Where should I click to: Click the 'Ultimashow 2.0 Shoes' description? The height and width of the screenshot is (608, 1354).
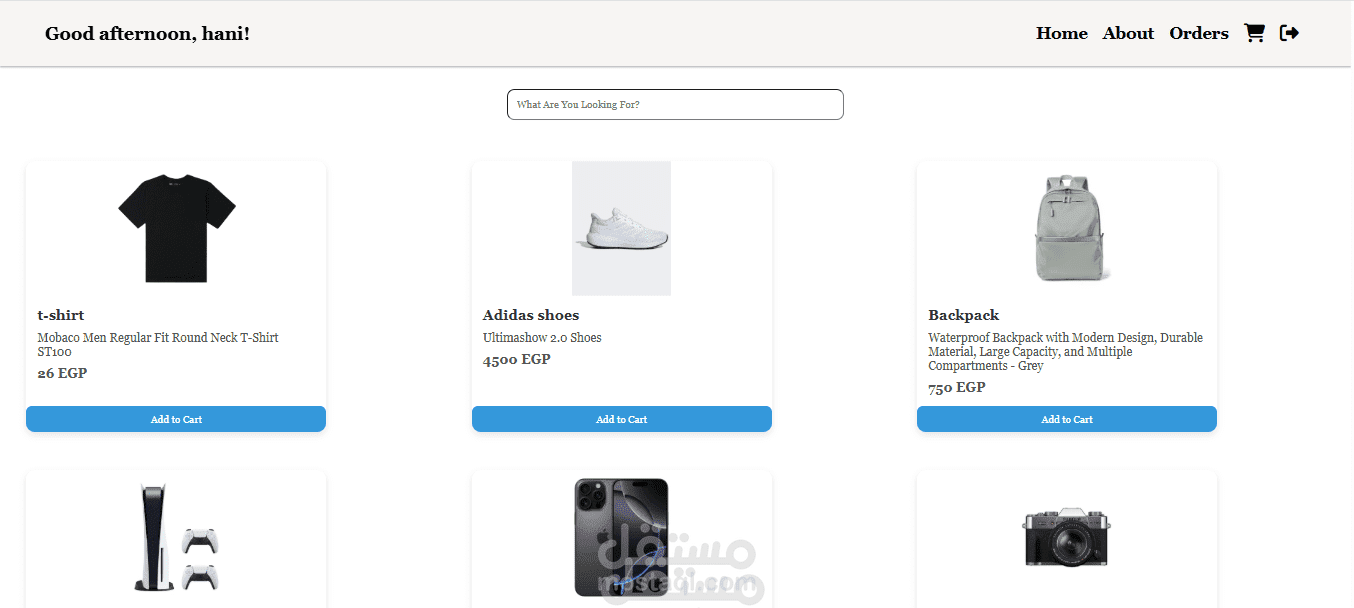[542, 338]
